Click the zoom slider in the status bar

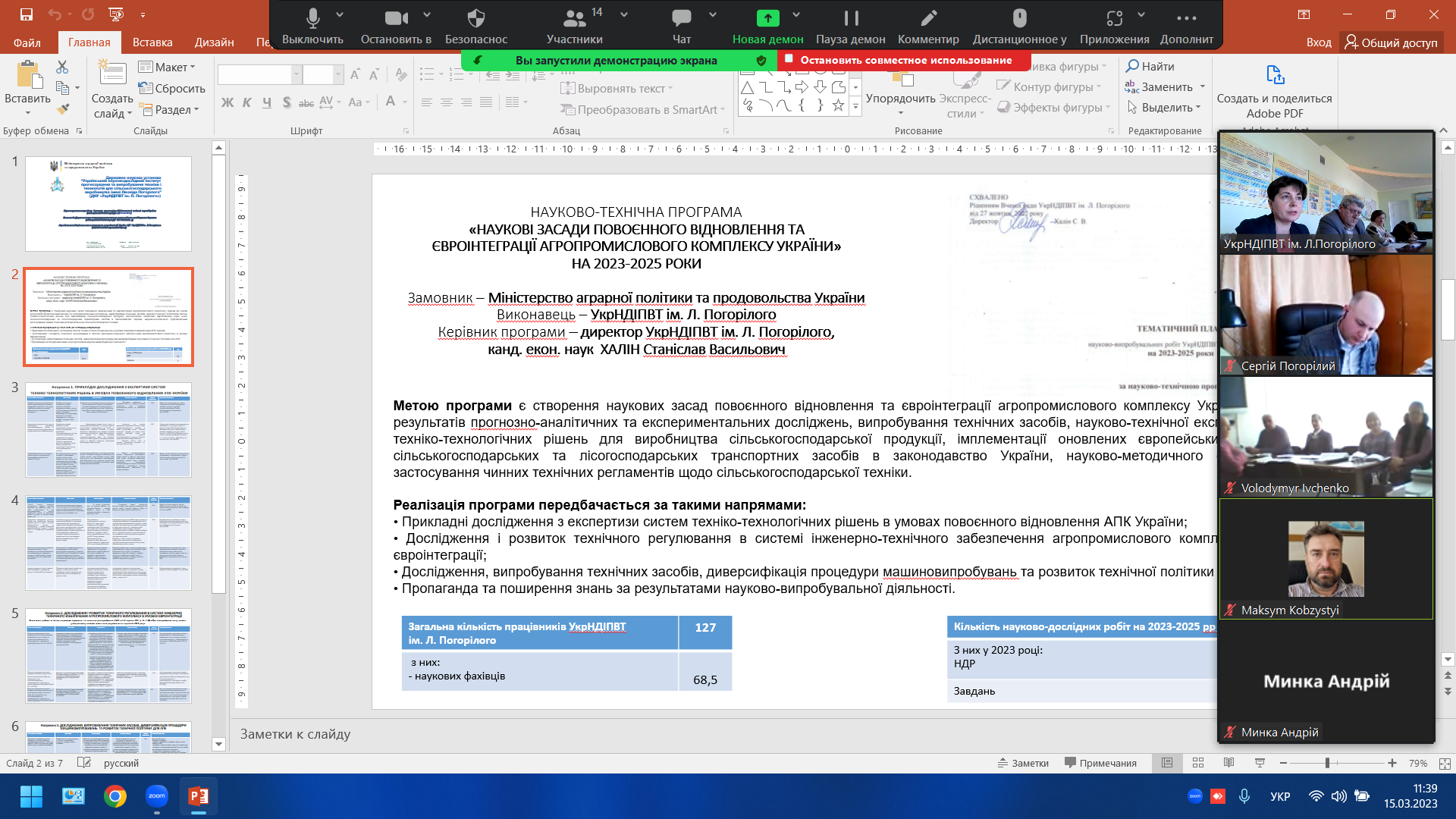point(1327,763)
